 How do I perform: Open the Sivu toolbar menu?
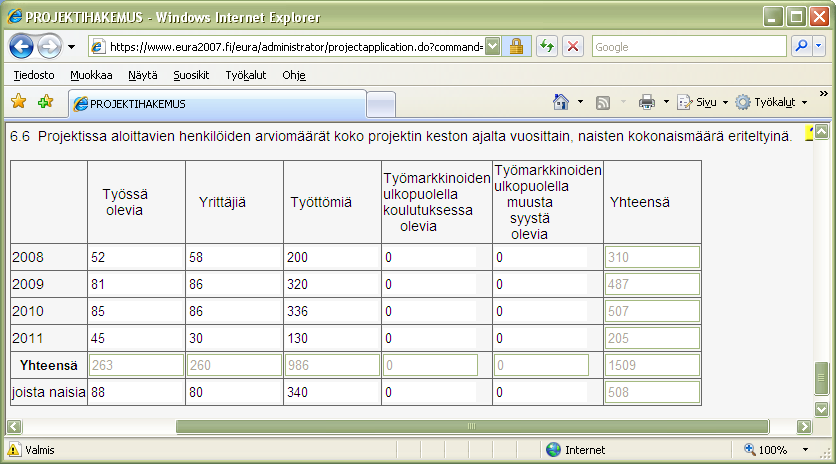[702, 102]
